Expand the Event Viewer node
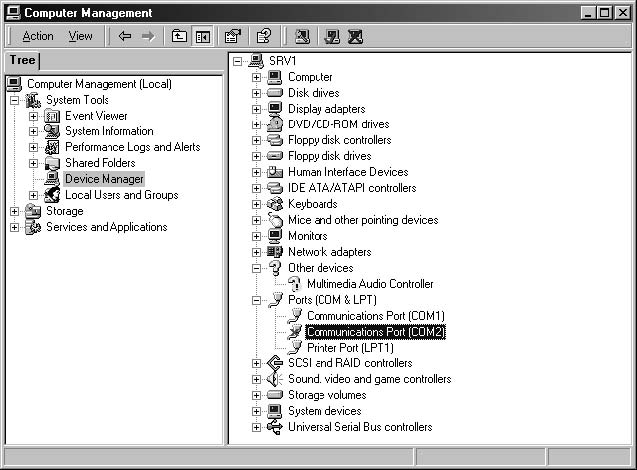Screen dimensions: 637x470 coord(34,116)
